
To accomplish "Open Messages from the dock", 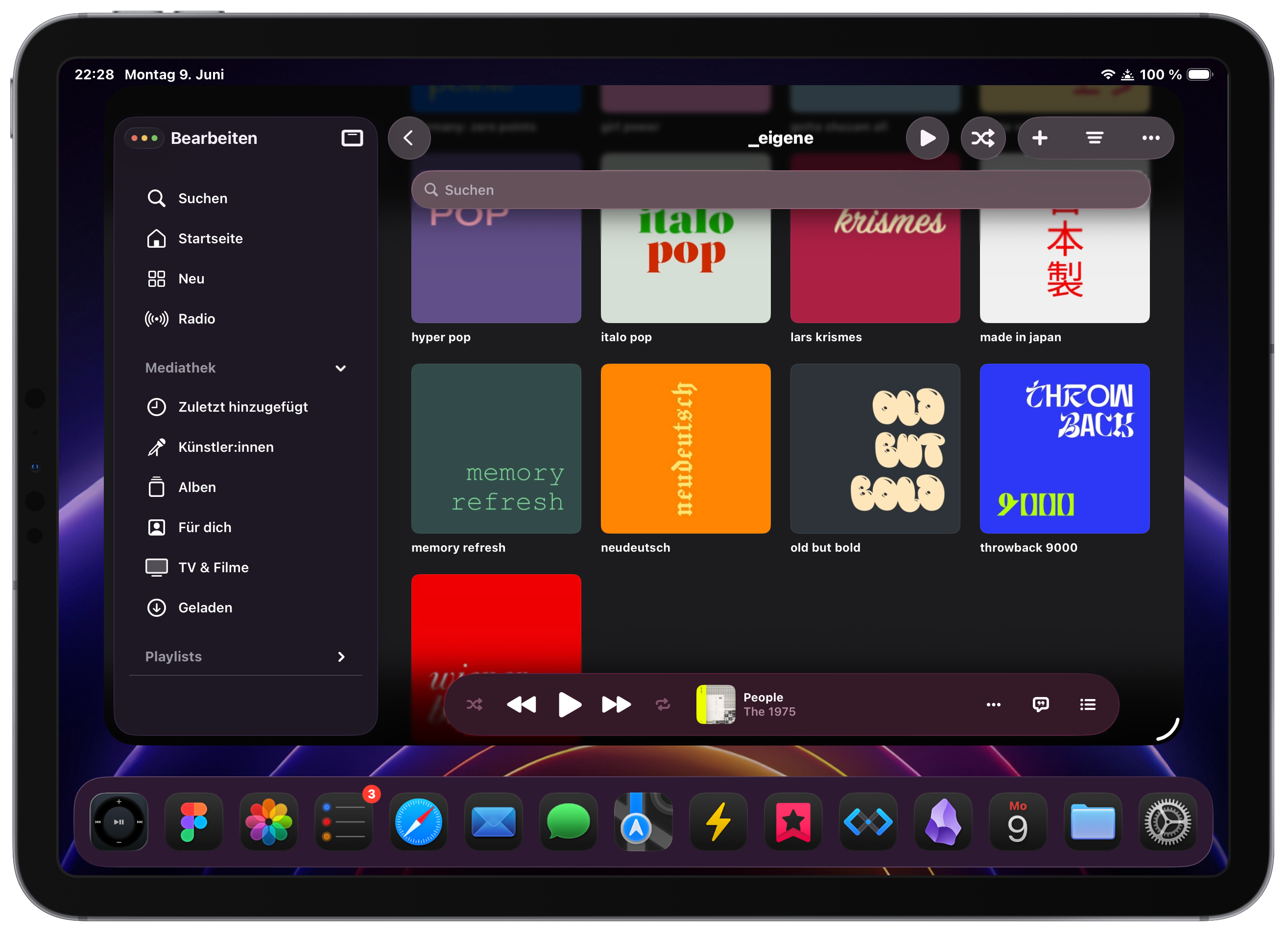I will [569, 821].
